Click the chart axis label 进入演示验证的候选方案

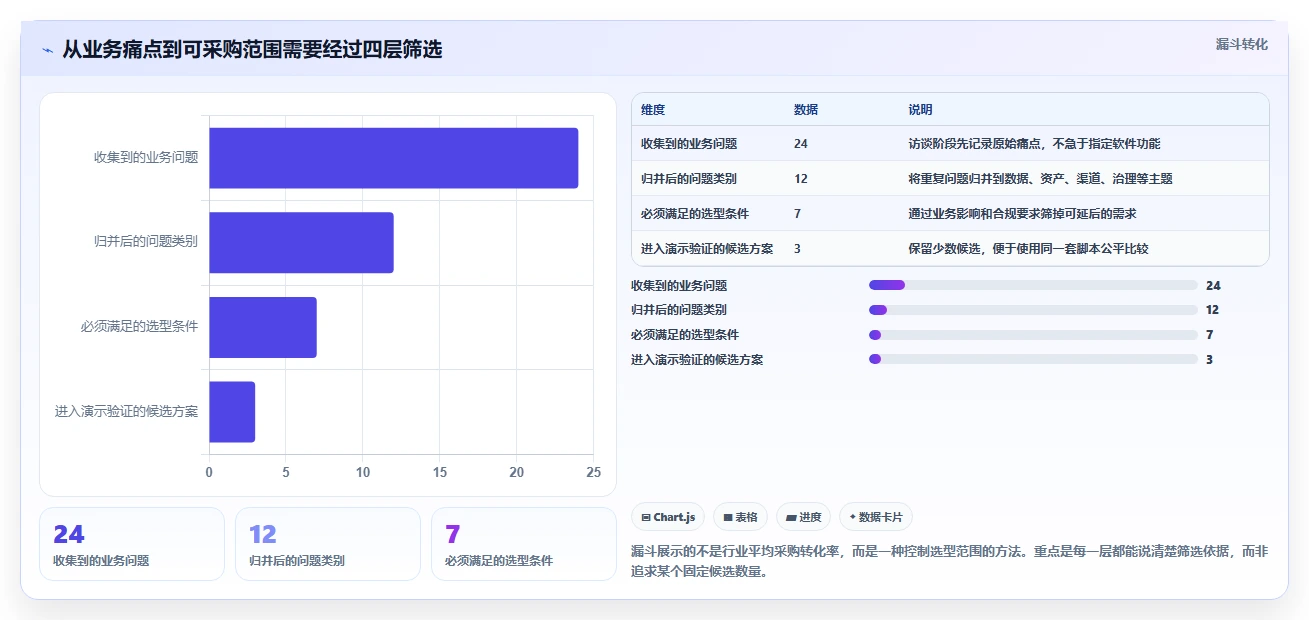pos(127,411)
